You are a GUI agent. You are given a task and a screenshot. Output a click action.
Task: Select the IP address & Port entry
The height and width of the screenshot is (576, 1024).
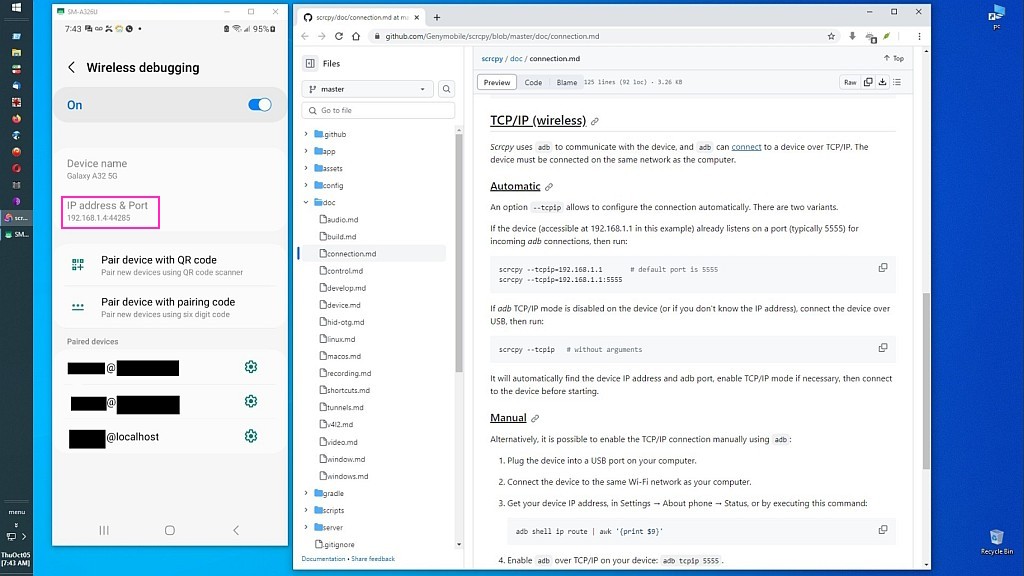110,212
